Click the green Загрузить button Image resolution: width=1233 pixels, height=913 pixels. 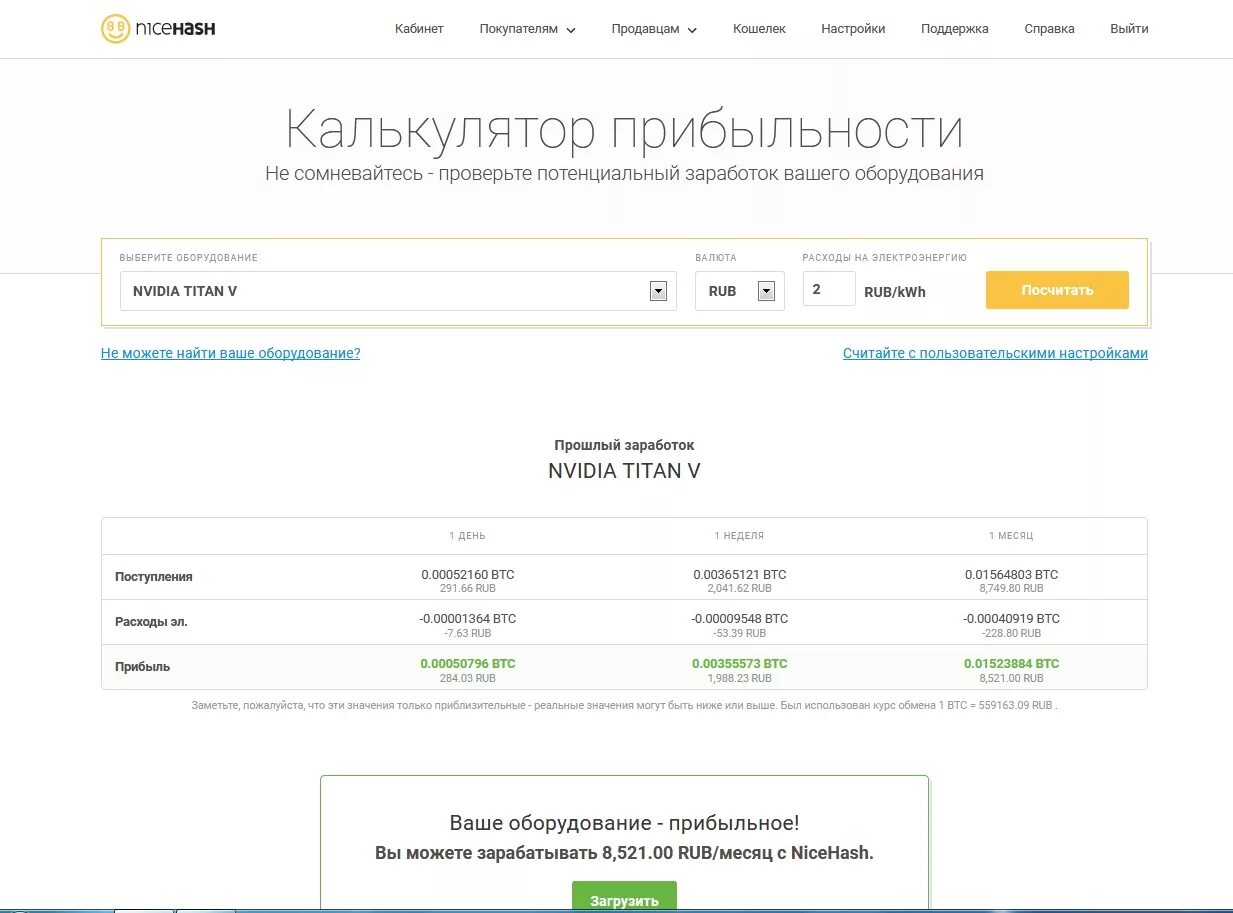tap(624, 897)
